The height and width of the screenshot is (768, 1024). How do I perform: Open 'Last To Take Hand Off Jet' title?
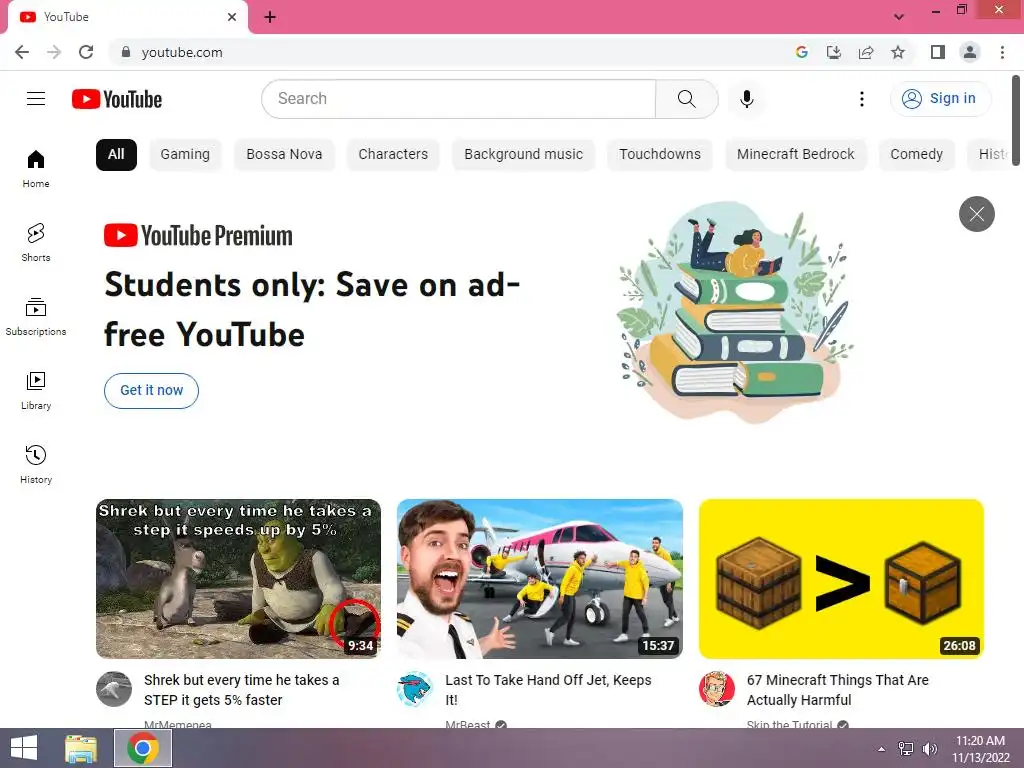tap(548, 690)
